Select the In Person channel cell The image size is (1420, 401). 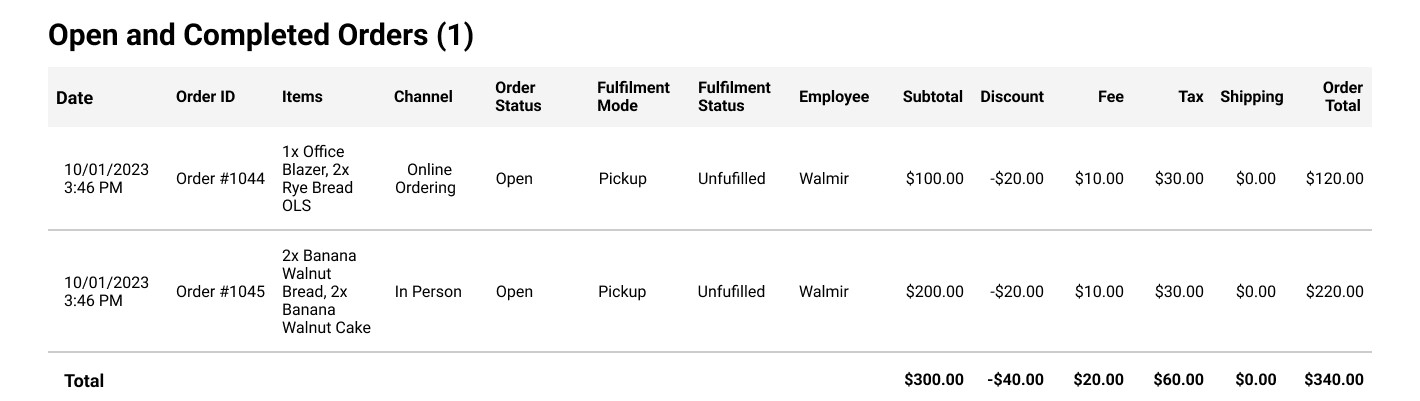[x=428, y=292]
